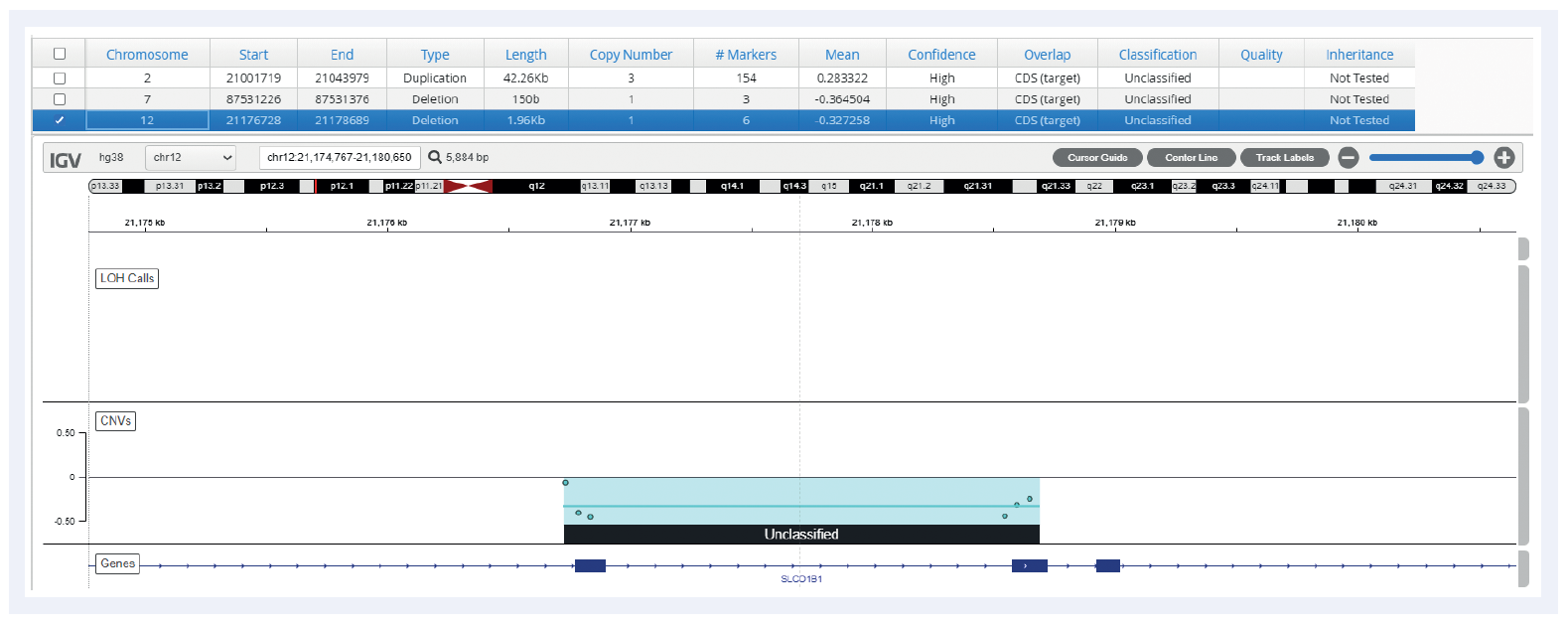Click the LOH Calls track scrollbar
The height and width of the screenshot is (625, 1568).
click(x=1523, y=334)
